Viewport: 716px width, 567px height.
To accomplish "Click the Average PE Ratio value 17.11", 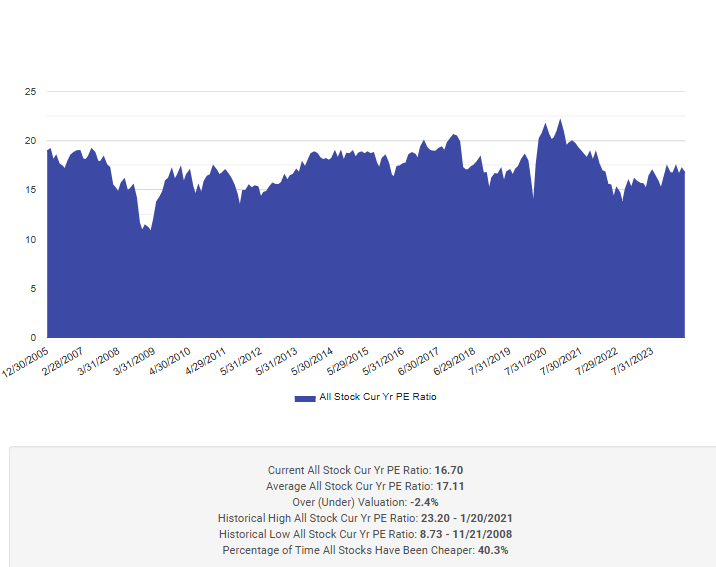I will point(450,486).
